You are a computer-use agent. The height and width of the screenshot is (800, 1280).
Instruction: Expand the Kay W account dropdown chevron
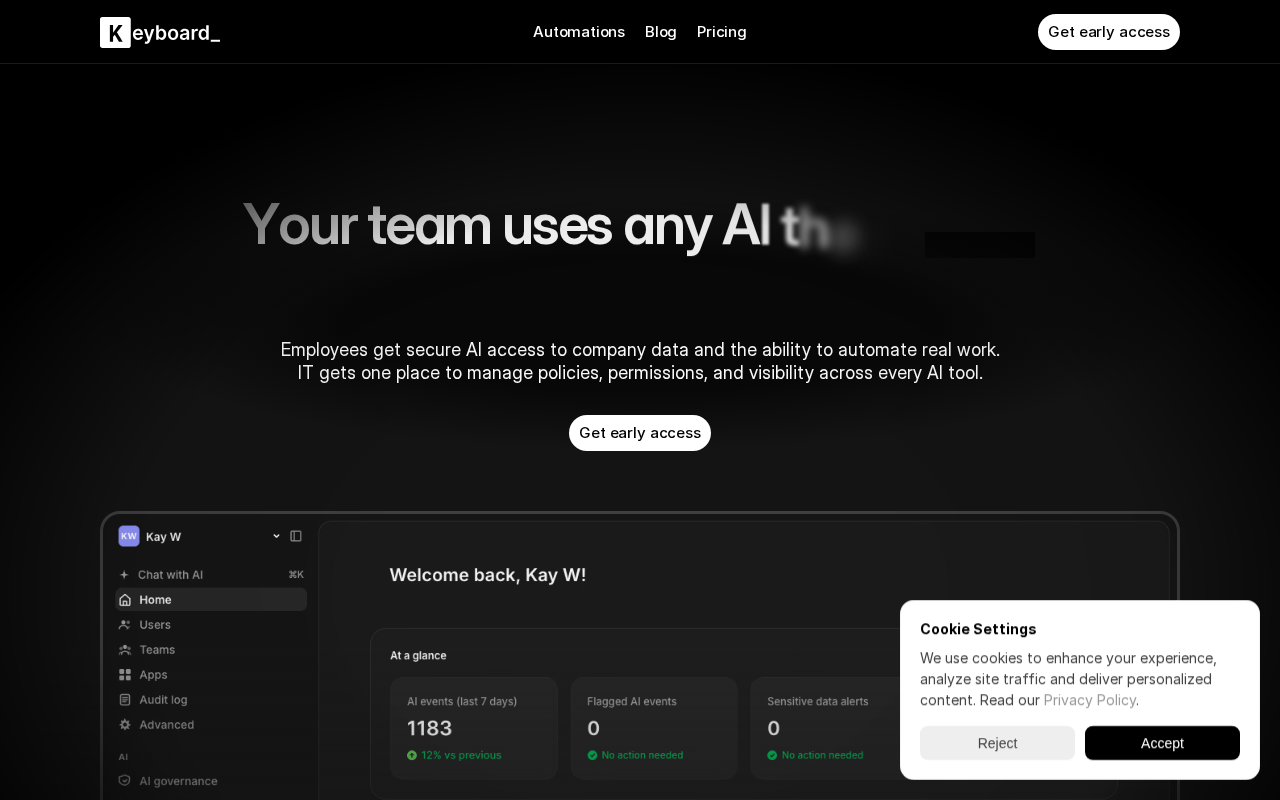click(276, 536)
